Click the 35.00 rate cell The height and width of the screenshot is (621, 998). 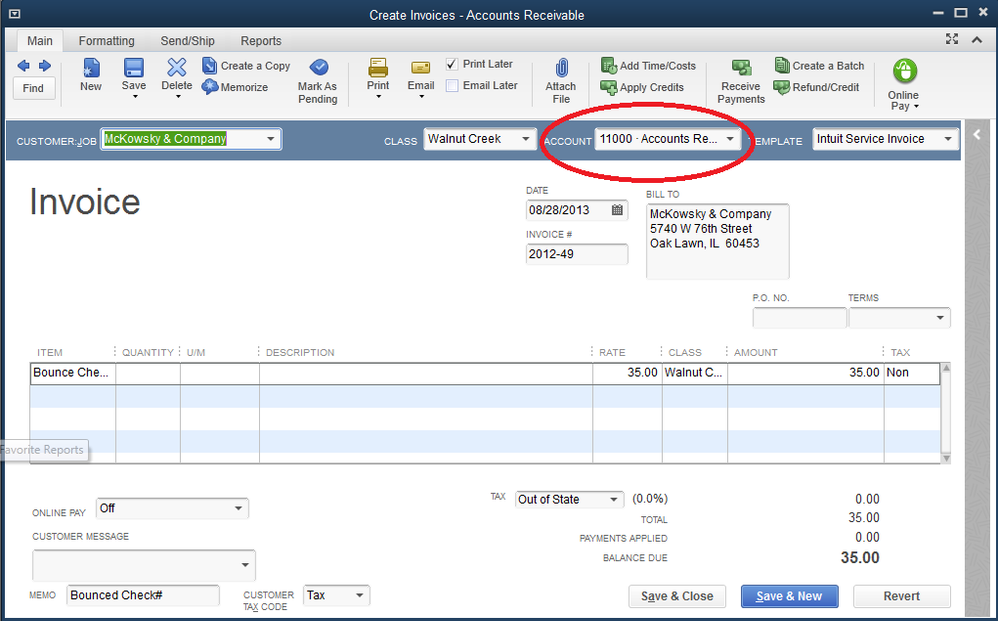coord(628,373)
